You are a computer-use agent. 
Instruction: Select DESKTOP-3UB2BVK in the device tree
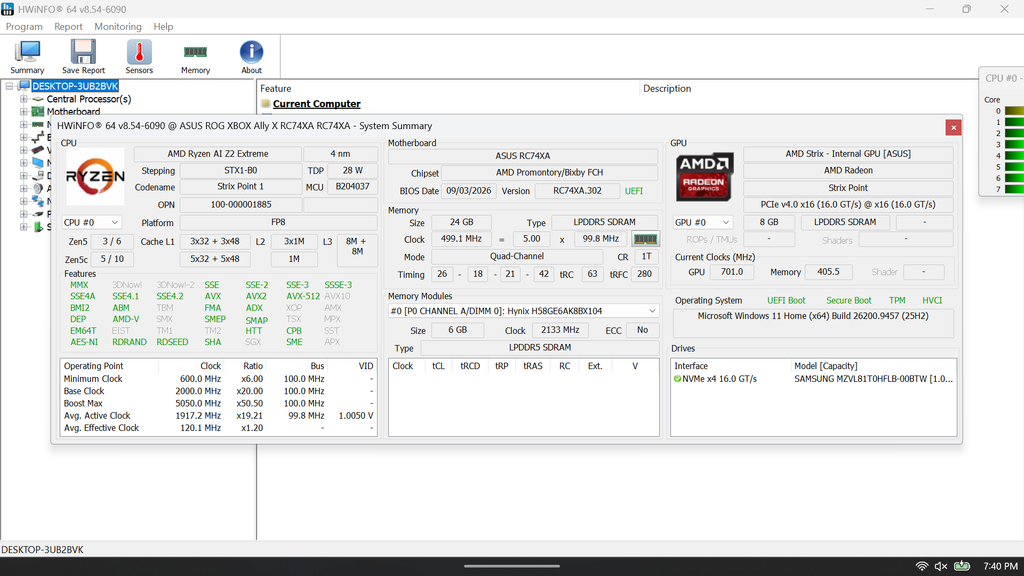point(75,86)
